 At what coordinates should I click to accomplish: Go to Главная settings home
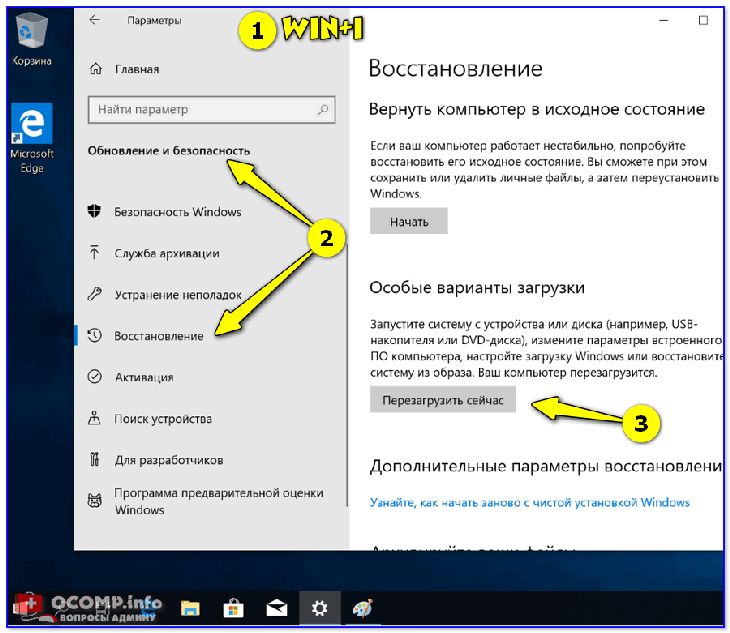137,69
